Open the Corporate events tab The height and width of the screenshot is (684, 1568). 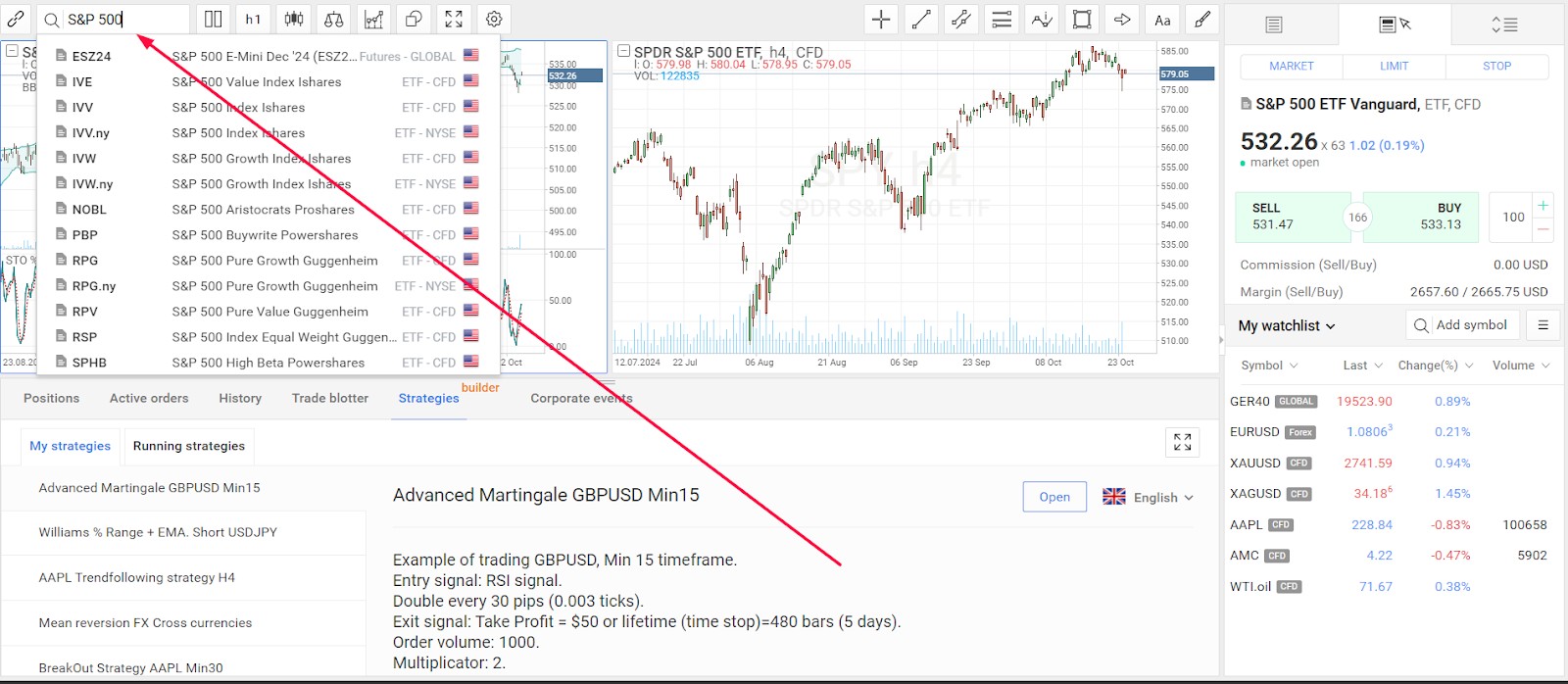pos(581,398)
